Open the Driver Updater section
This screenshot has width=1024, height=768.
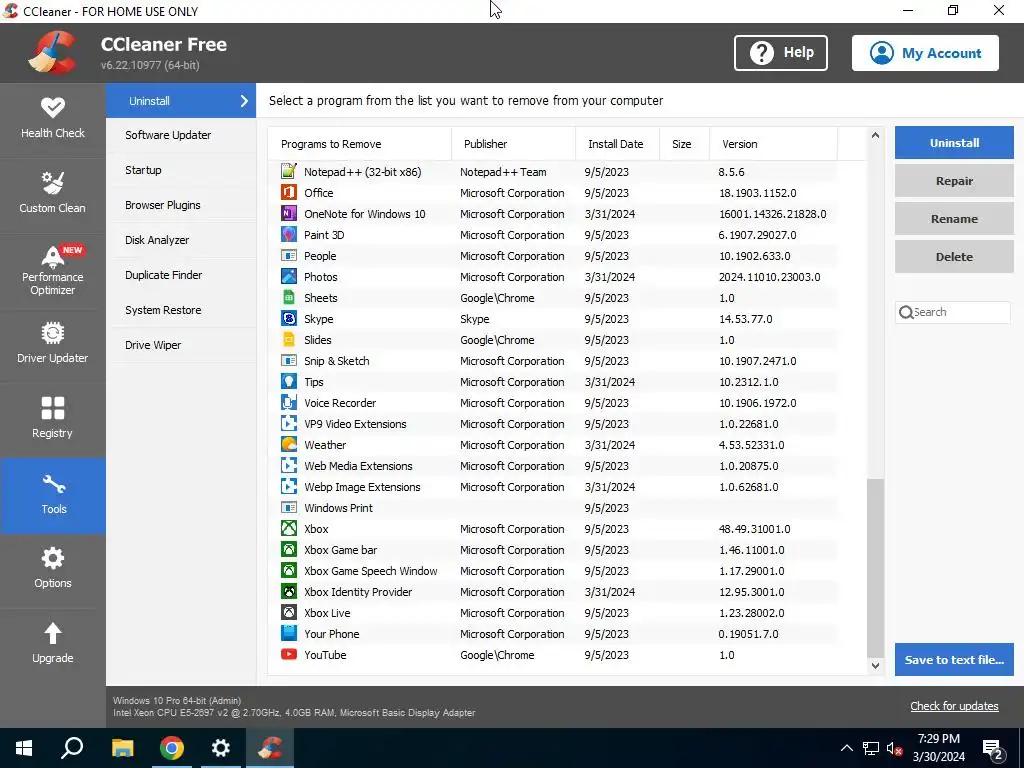(x=52, y=344)
